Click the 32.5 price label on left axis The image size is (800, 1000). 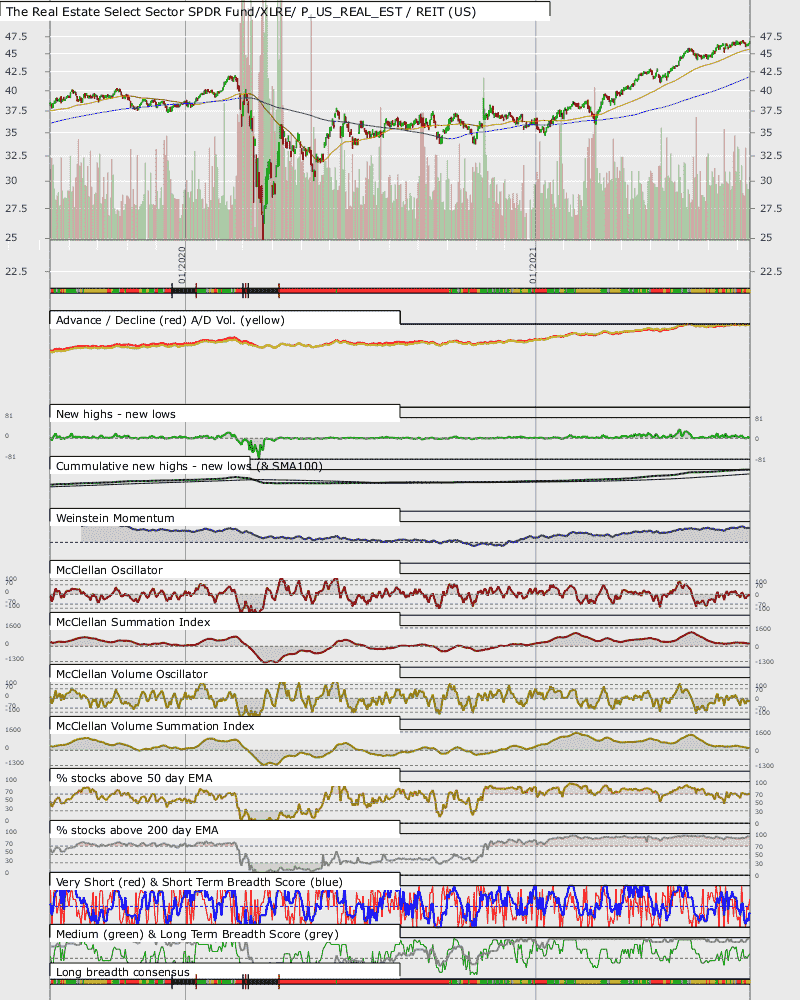[x=16, y=155]
